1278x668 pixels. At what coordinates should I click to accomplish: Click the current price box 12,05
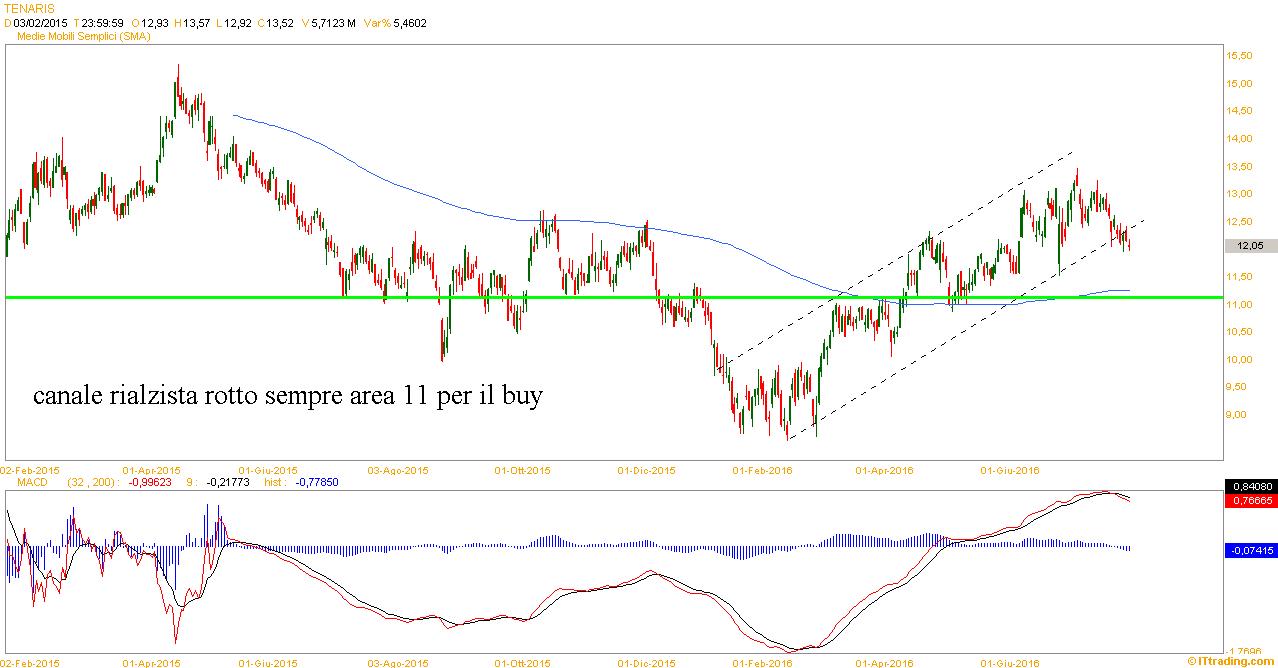point(1249,246)
